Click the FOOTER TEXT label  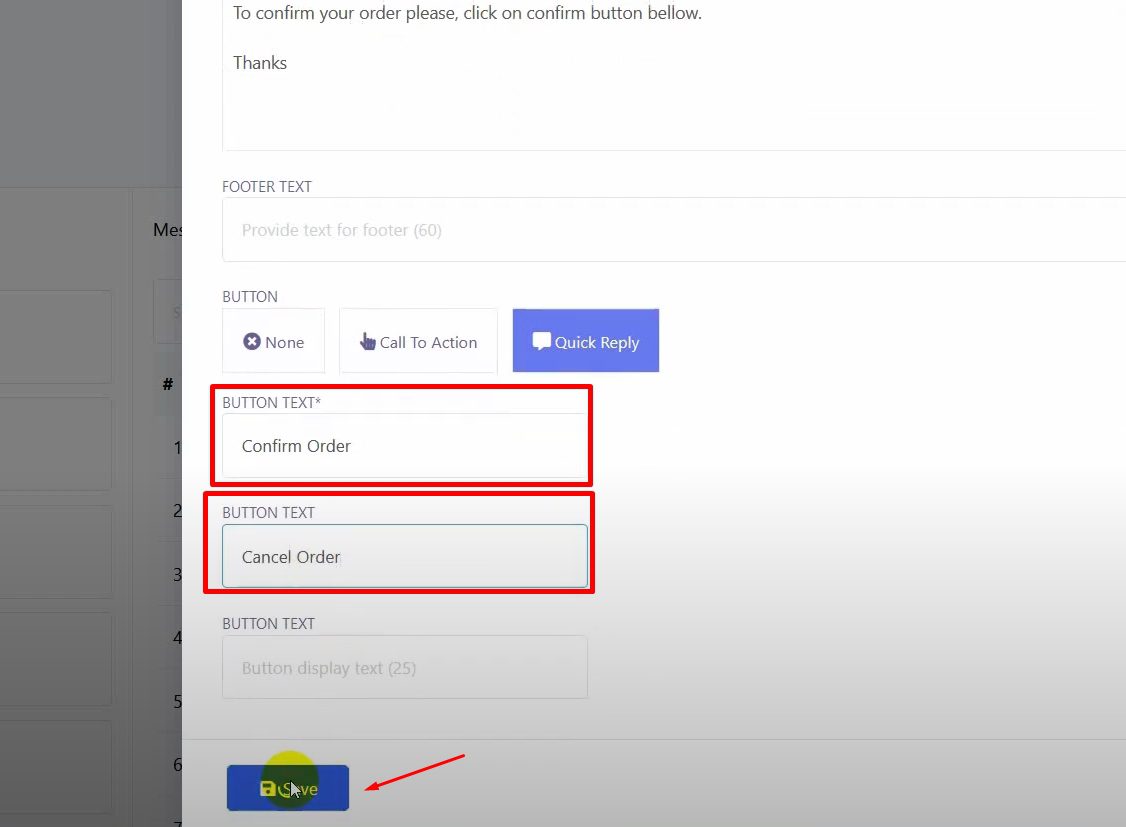[x=267, y=187]
